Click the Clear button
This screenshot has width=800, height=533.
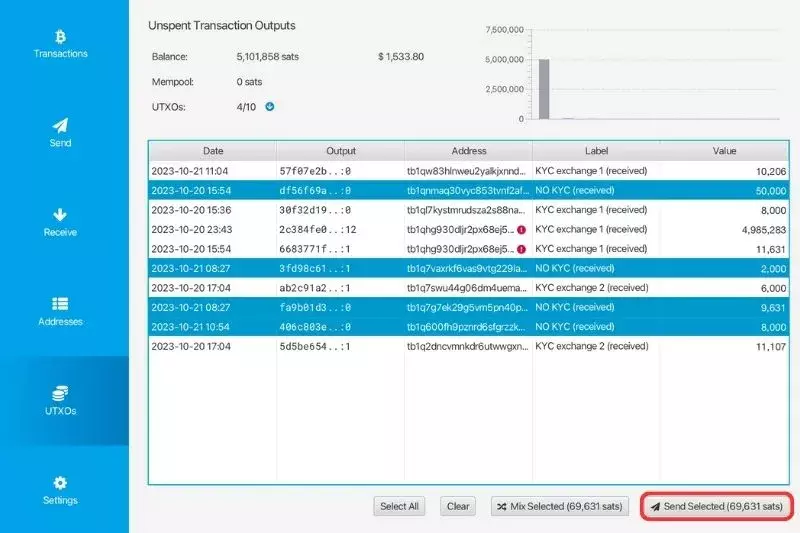point(458,506)
